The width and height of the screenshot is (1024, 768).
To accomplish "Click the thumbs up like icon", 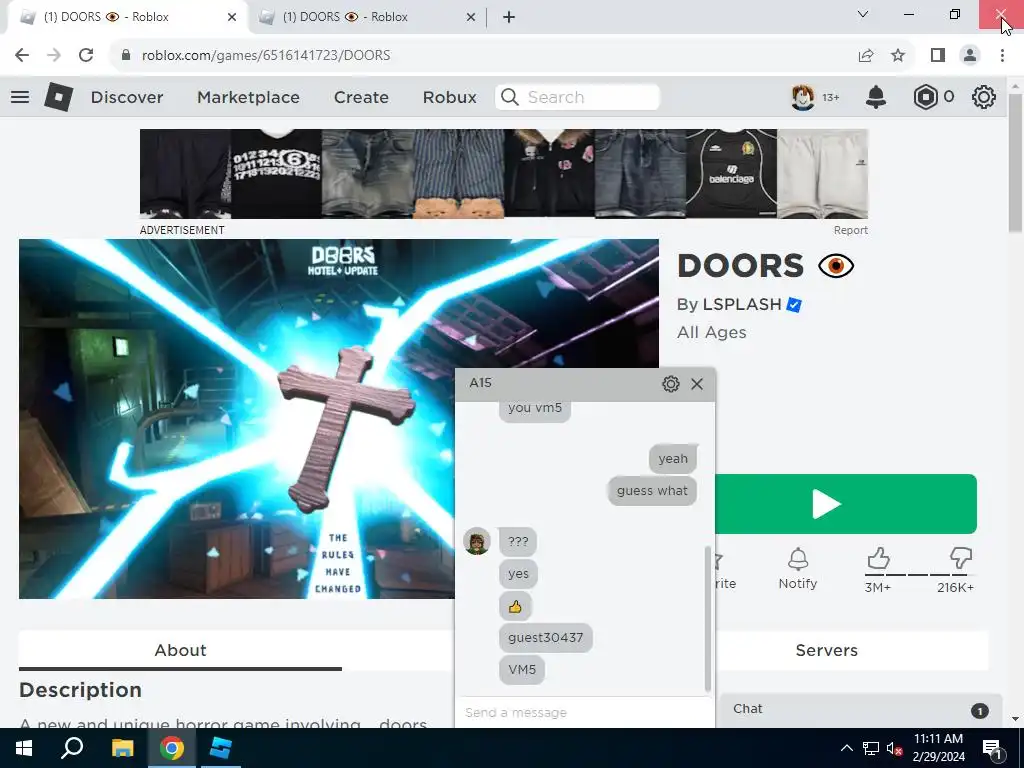I will click(878, 558).
